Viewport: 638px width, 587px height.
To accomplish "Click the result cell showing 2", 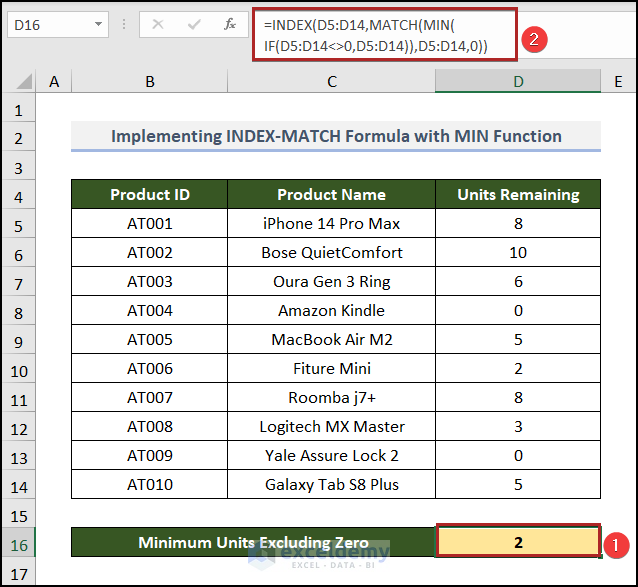I will pyautogui.click(x=518, y=543).
